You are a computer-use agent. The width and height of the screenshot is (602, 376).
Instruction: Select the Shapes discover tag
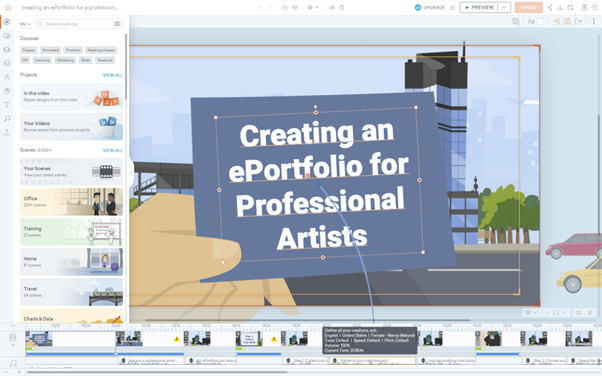(28, 50)
